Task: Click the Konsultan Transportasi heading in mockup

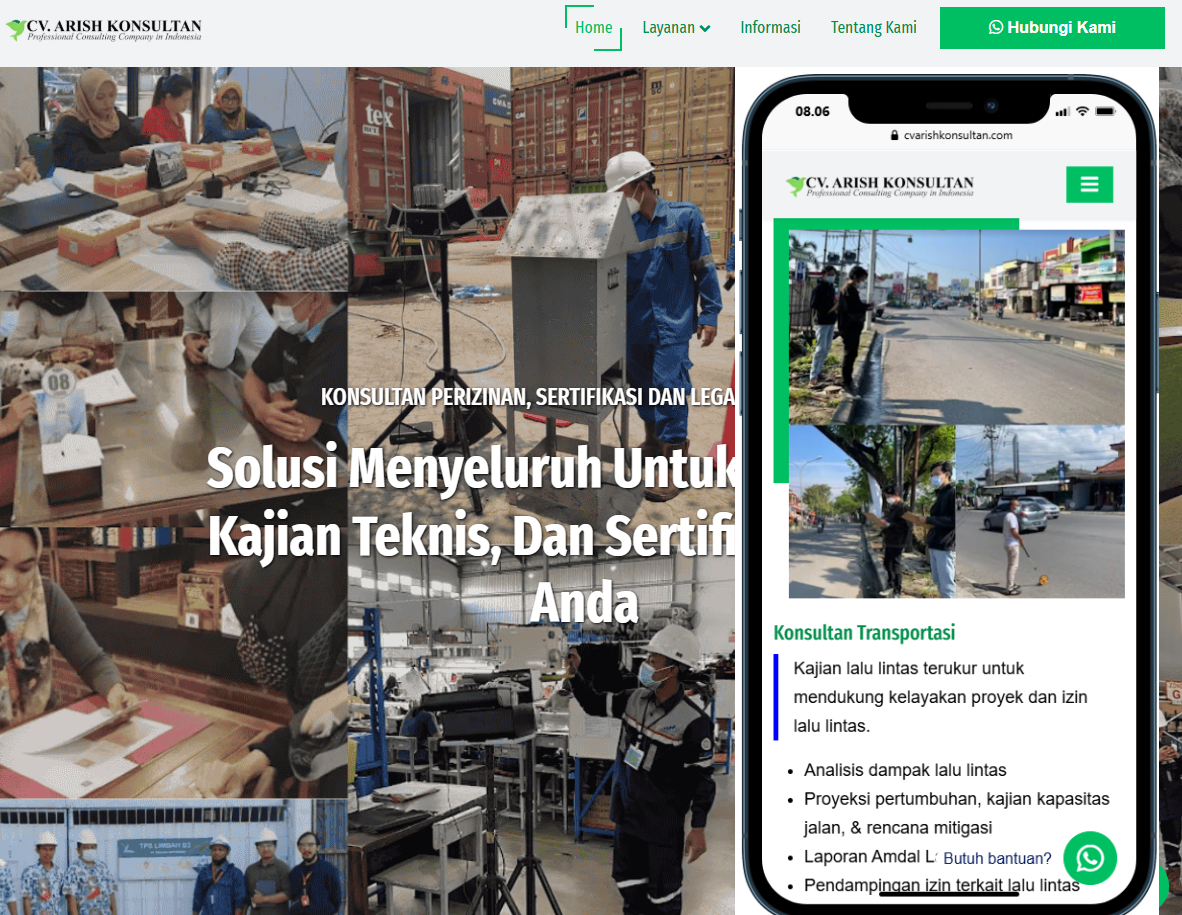Action: tap(864, 633)
